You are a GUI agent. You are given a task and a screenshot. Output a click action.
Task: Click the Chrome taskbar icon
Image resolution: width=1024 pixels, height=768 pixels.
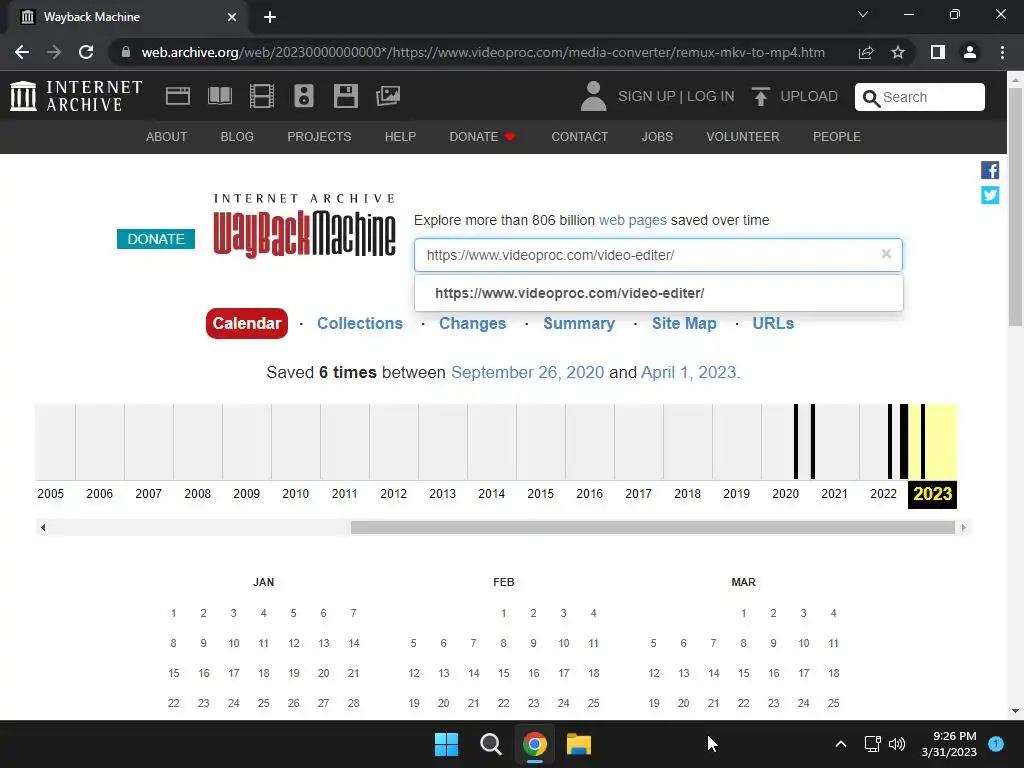click(x=535, y=744)
